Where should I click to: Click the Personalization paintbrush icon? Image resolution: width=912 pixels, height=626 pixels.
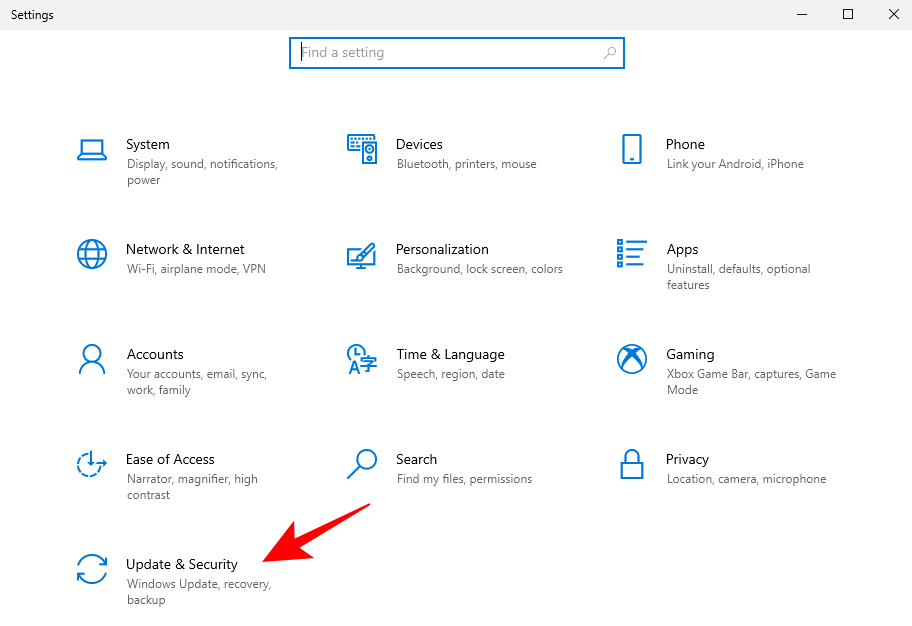coord(361,254)
